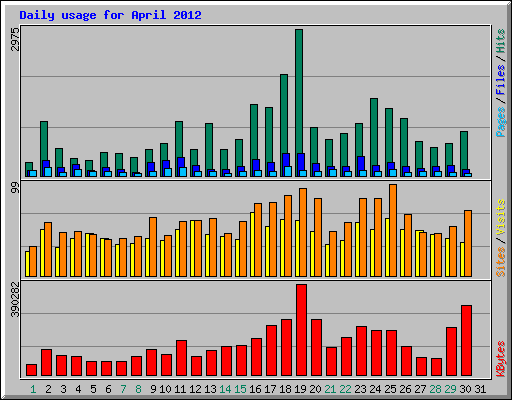Click the tallest red KBytes bar for day 19

pyautogui.click(x=301, y=330)
